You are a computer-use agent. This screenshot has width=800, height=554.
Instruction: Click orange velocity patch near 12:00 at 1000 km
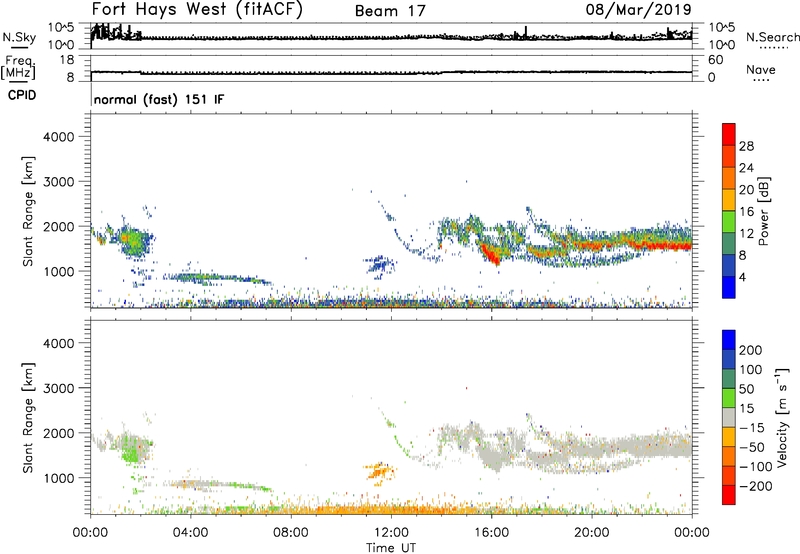click(380, 471)
